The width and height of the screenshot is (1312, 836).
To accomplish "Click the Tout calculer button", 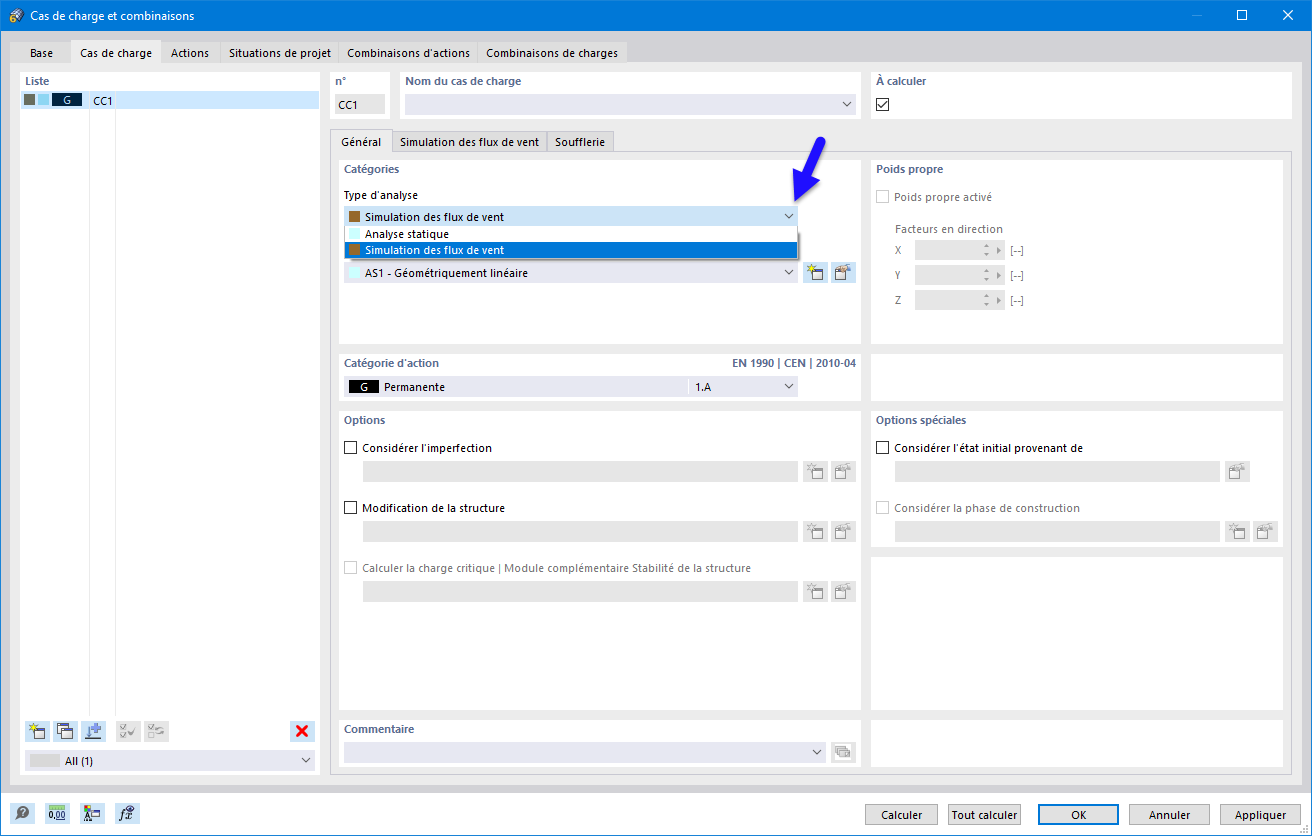I will [984, 815].
